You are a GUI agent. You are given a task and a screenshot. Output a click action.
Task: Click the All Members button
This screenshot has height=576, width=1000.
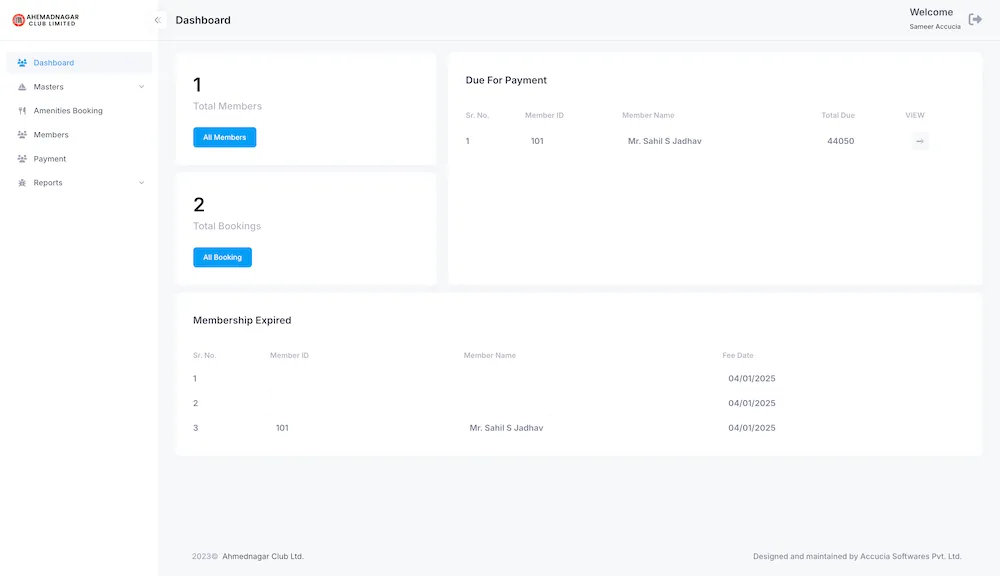click(224, 137)
